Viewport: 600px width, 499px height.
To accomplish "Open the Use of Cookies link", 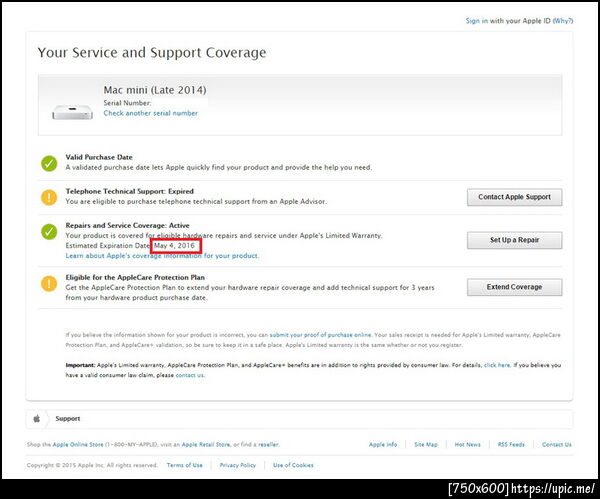I will coord(293,465).
